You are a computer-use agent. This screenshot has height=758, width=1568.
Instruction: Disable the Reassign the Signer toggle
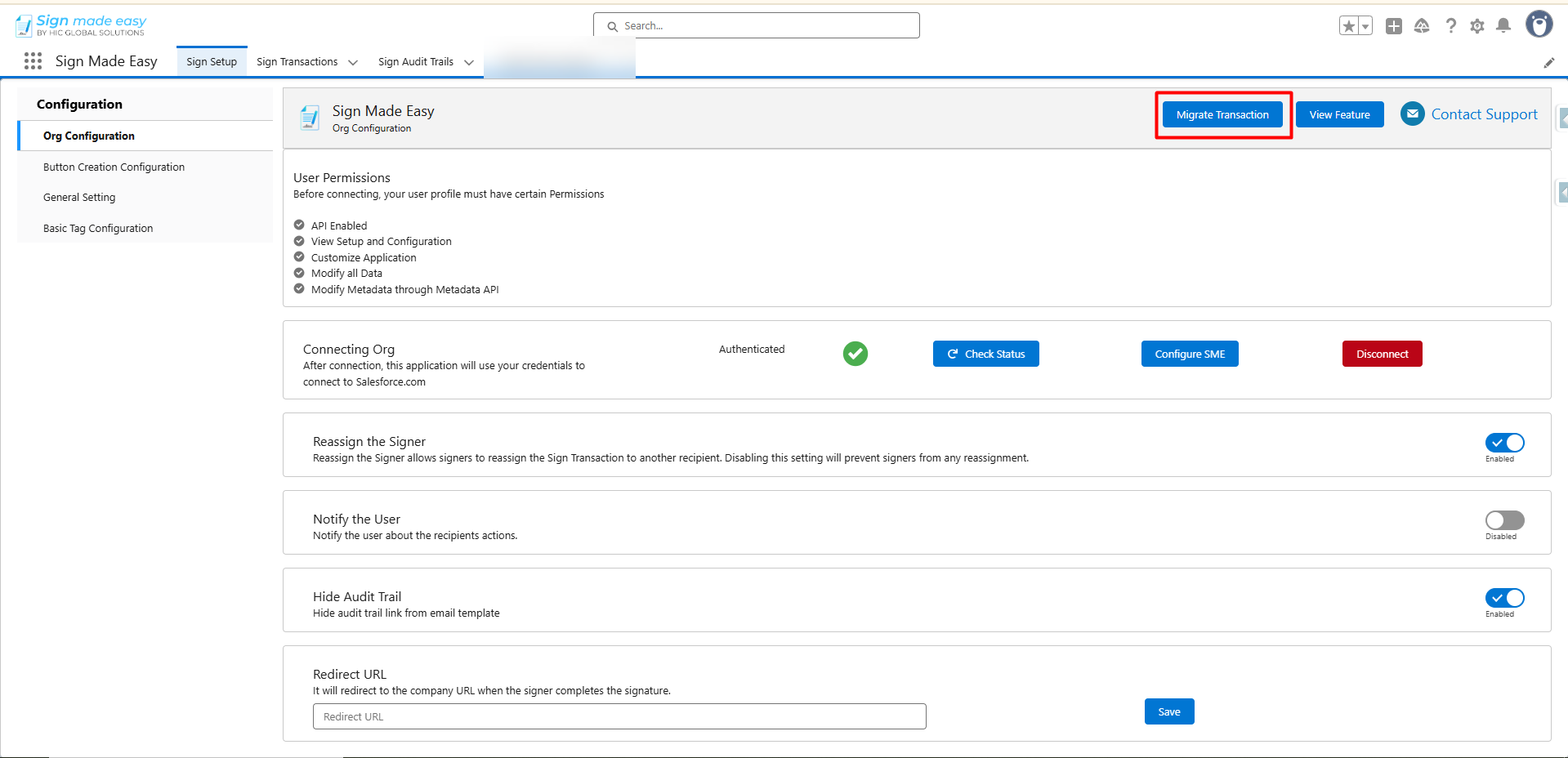[1504, 443]
